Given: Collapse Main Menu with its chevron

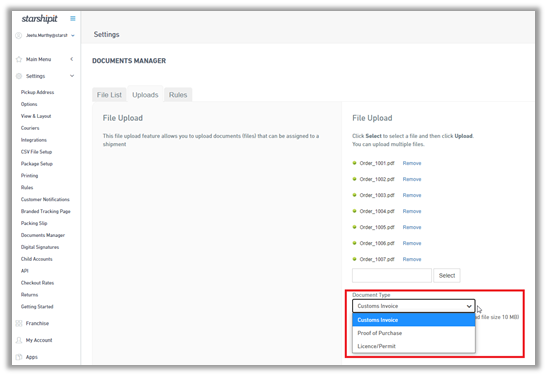Looking at the screenshot, I should click(72, 59).
